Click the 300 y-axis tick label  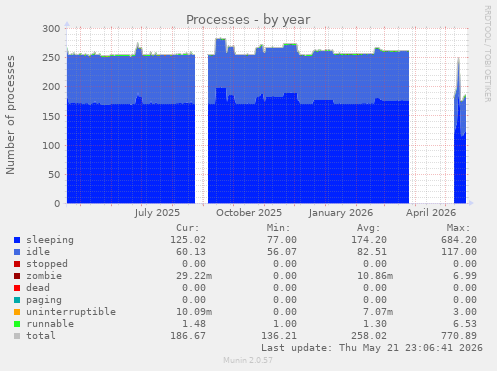coord(51,29)
